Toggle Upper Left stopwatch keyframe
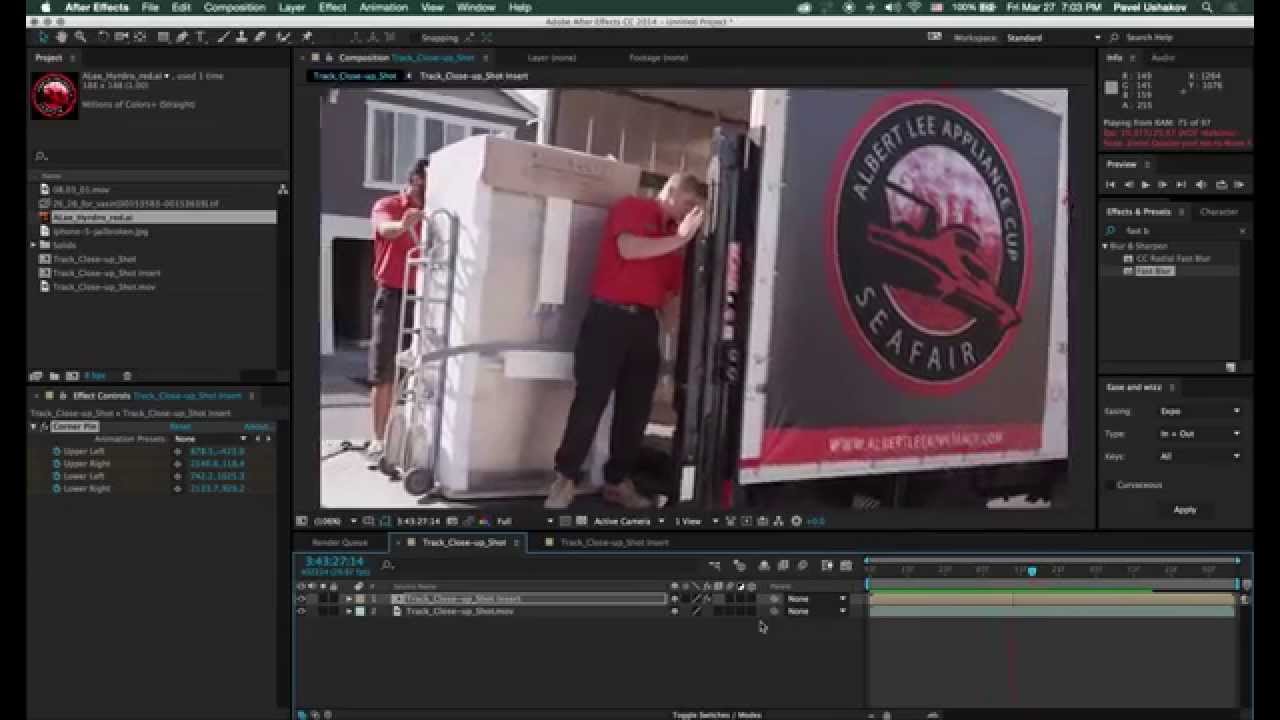 [x=57, y=451]
